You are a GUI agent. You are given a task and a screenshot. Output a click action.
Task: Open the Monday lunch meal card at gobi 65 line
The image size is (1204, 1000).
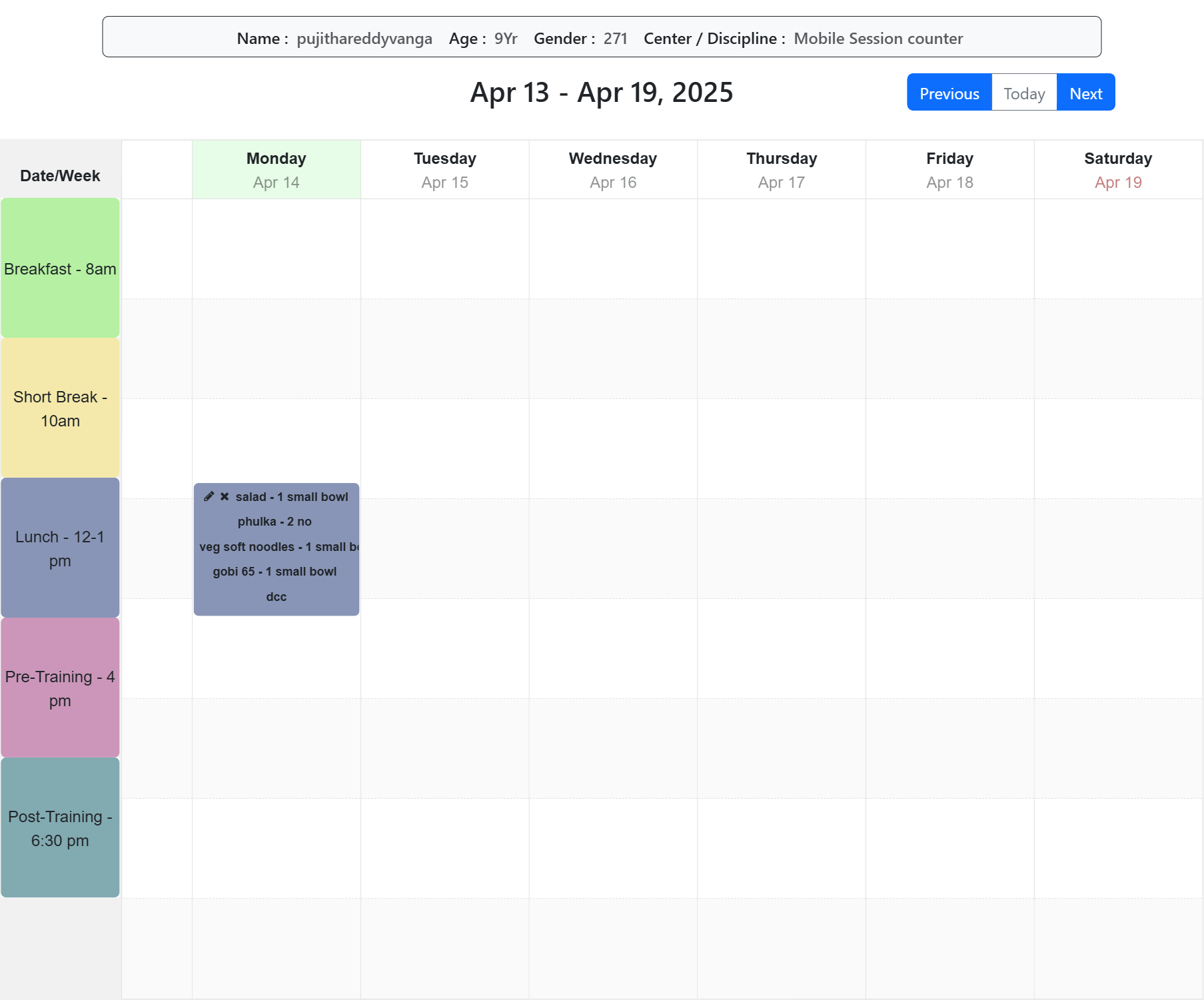coord(275,572)
